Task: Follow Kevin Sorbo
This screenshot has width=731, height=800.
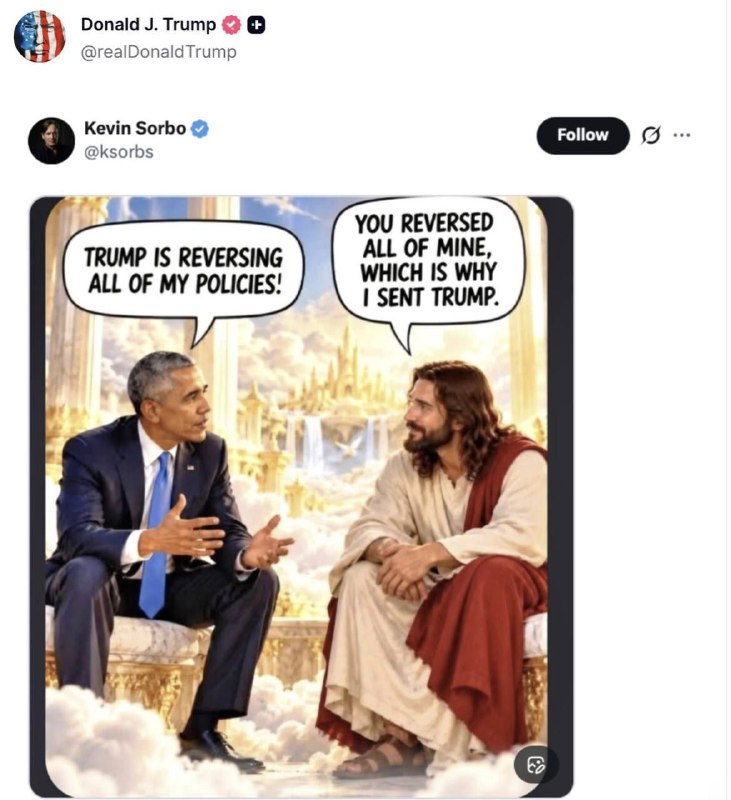Action: point(583,135)
